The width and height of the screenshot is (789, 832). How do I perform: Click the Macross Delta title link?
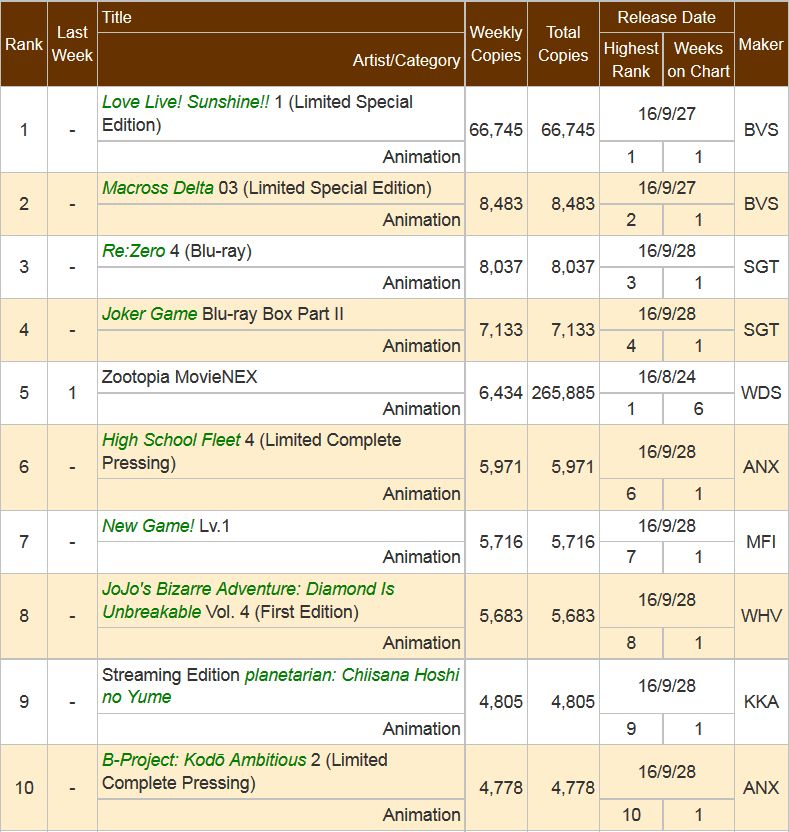pos(157,188)
